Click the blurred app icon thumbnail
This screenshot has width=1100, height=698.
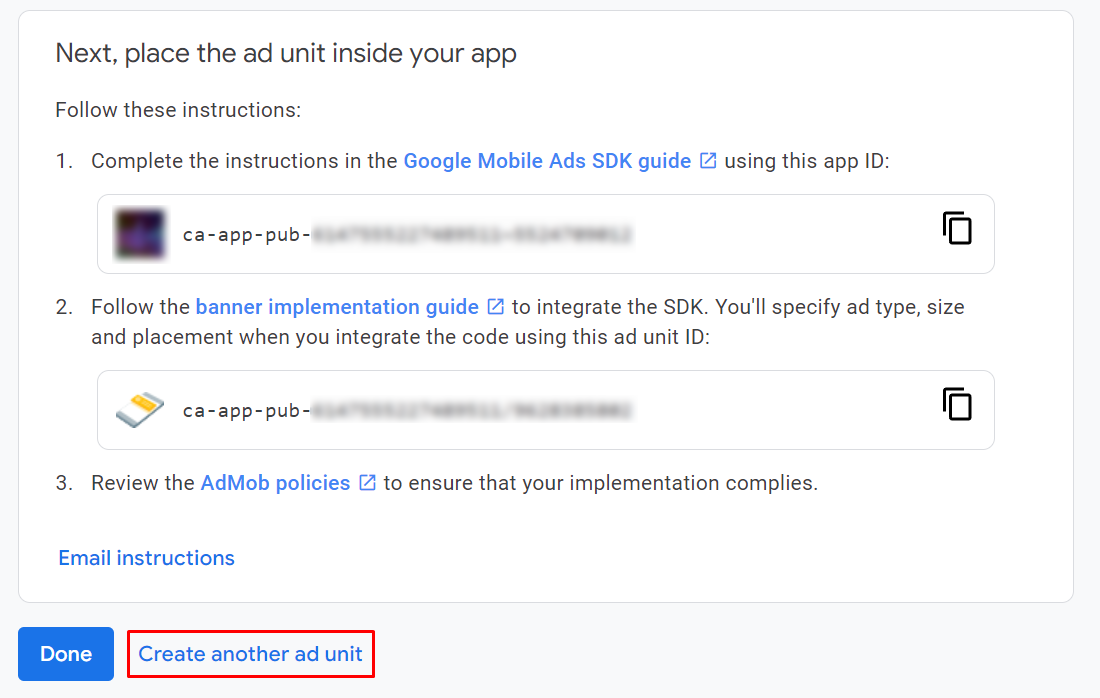(139, 234)
